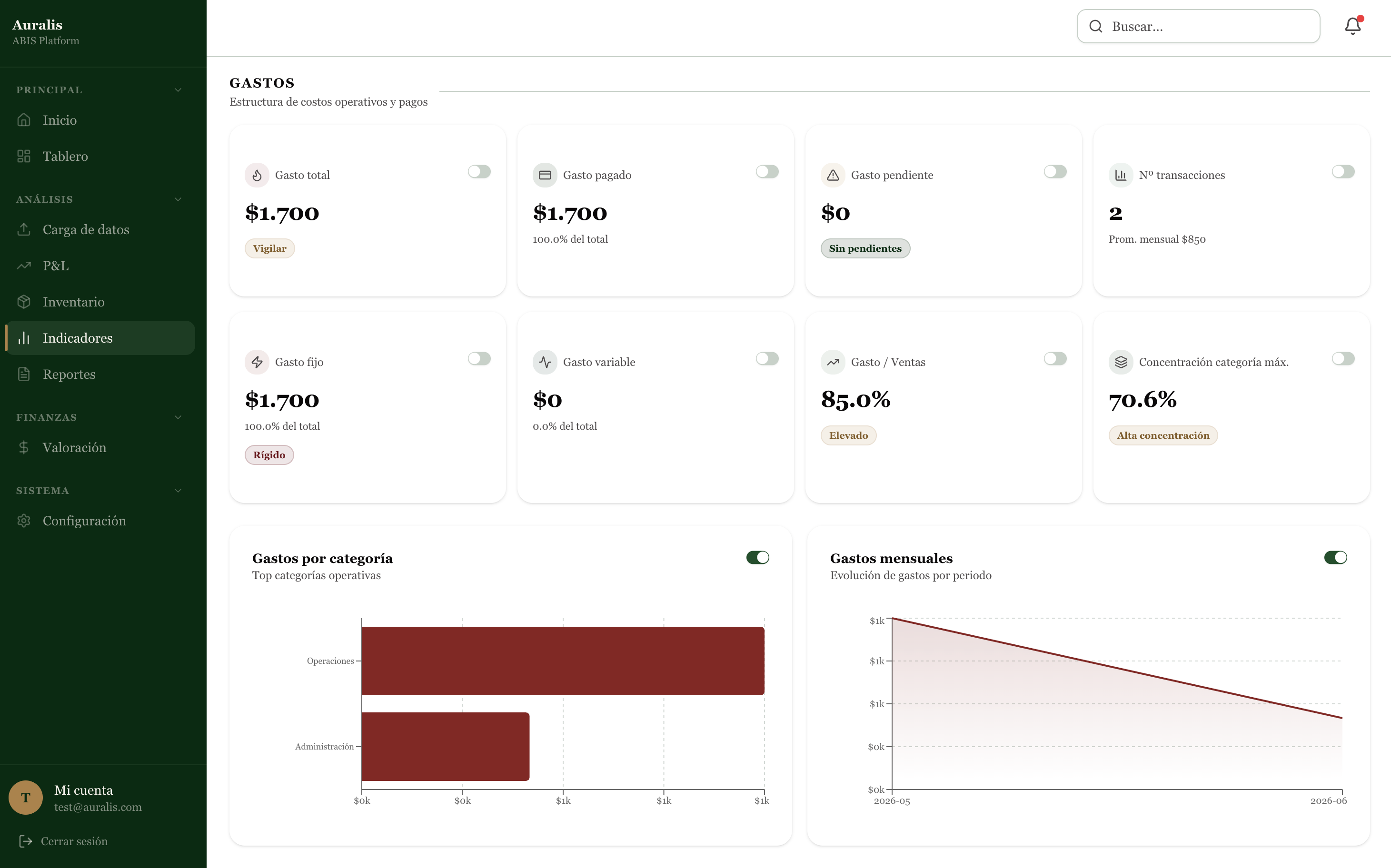This screenshot has width=1391, height=868.
Task: Click the search magnifier icon
Action: 1095,26
